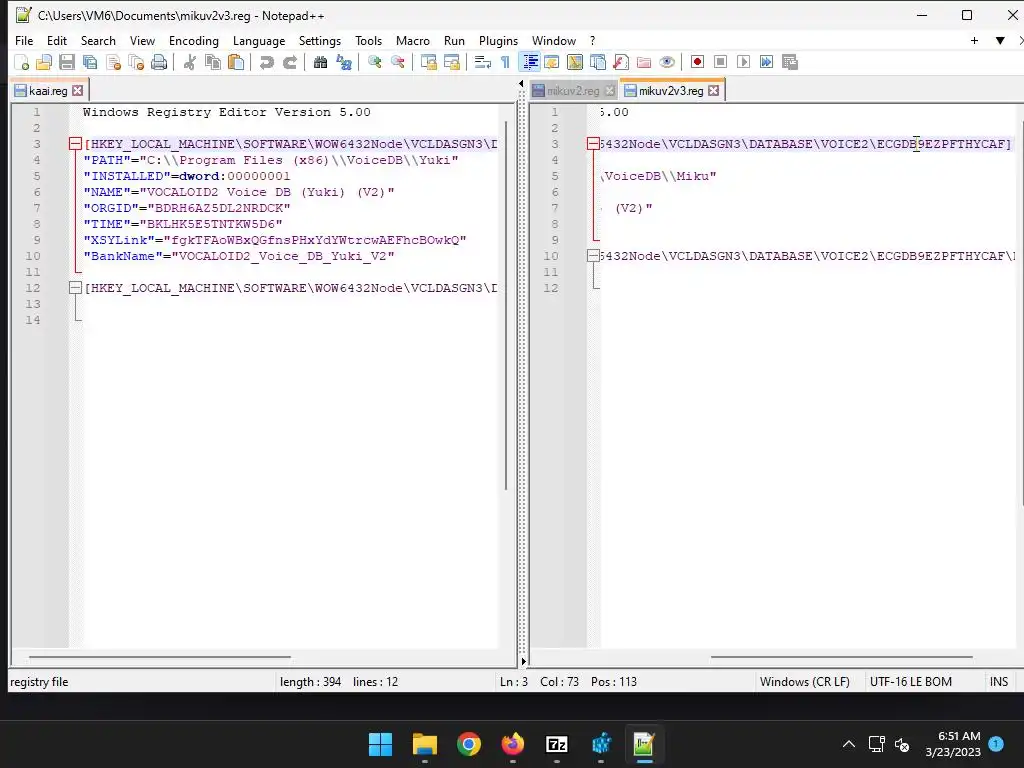Toggle INS insert mode in status bar
Screen dimensions: 1024x768
(x=999, y=682)
